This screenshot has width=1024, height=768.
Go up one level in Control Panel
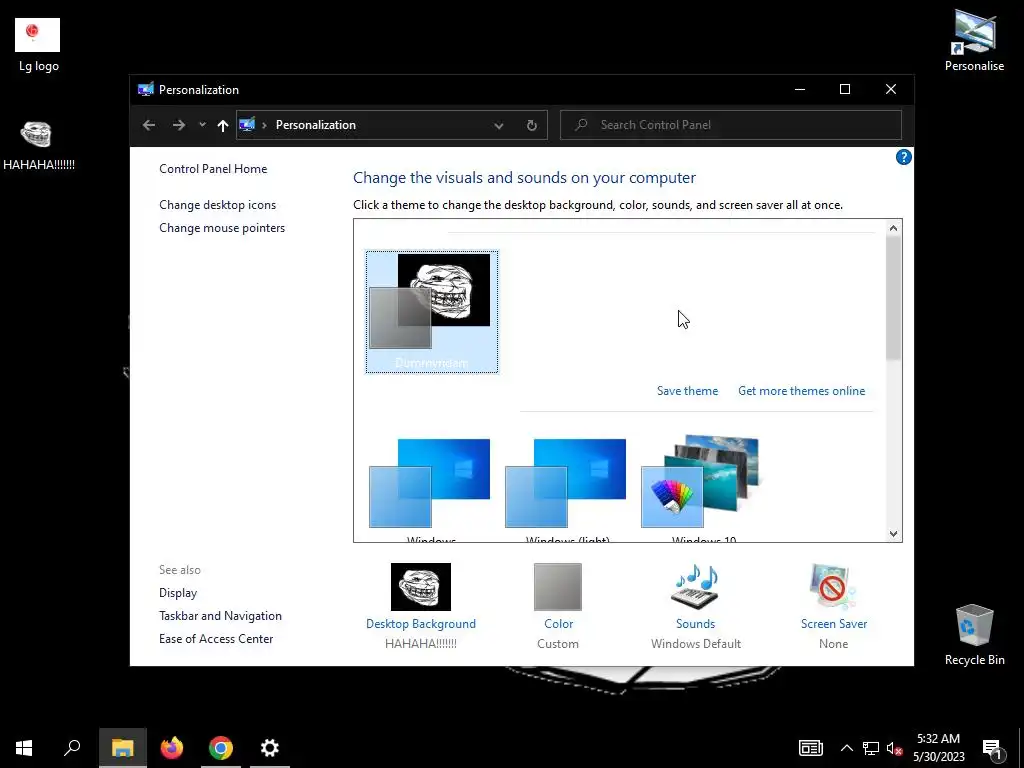click(223, 125)
